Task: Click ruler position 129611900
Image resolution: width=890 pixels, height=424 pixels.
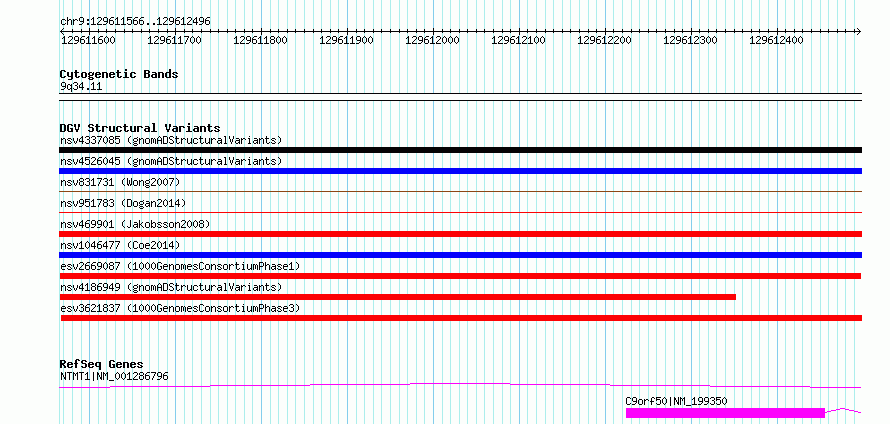Action: 346,40
